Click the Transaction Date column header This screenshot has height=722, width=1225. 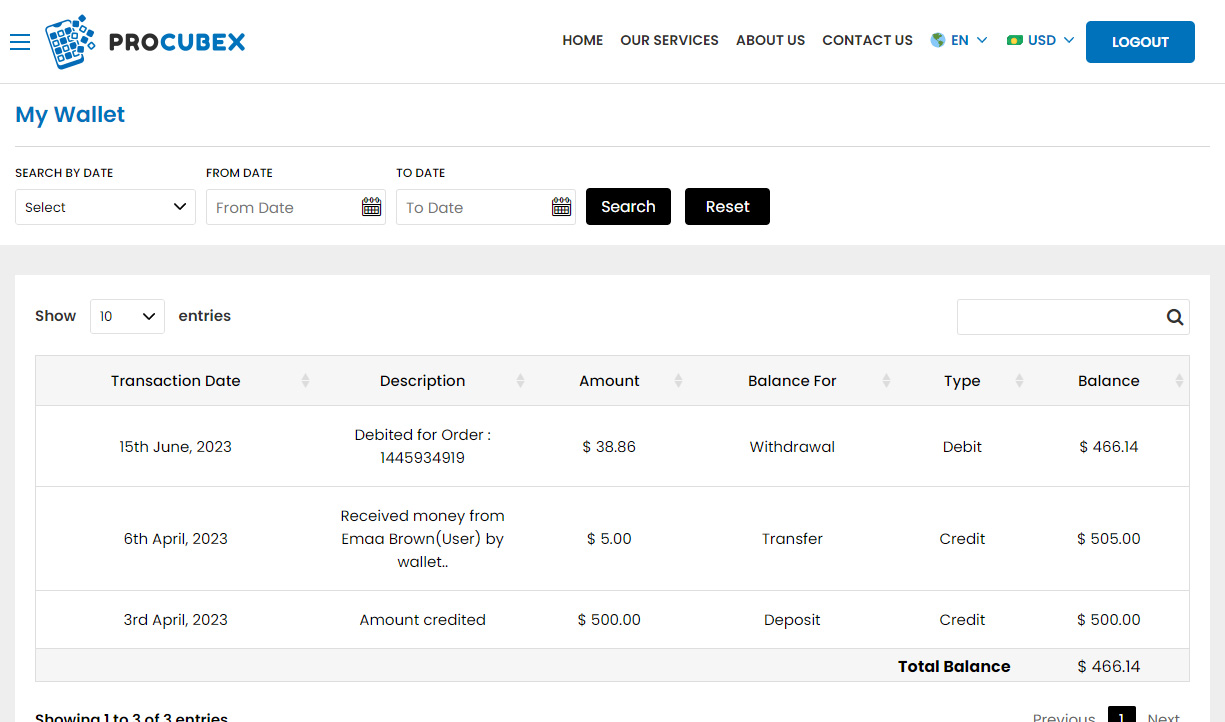176,381
